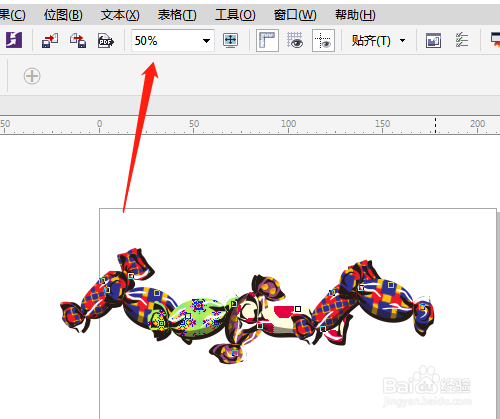This screenshot has height=419, width=500.
Task: Expand the zoom level dropdown arrow
Action: pyautogui.click(x=206, y=41)
